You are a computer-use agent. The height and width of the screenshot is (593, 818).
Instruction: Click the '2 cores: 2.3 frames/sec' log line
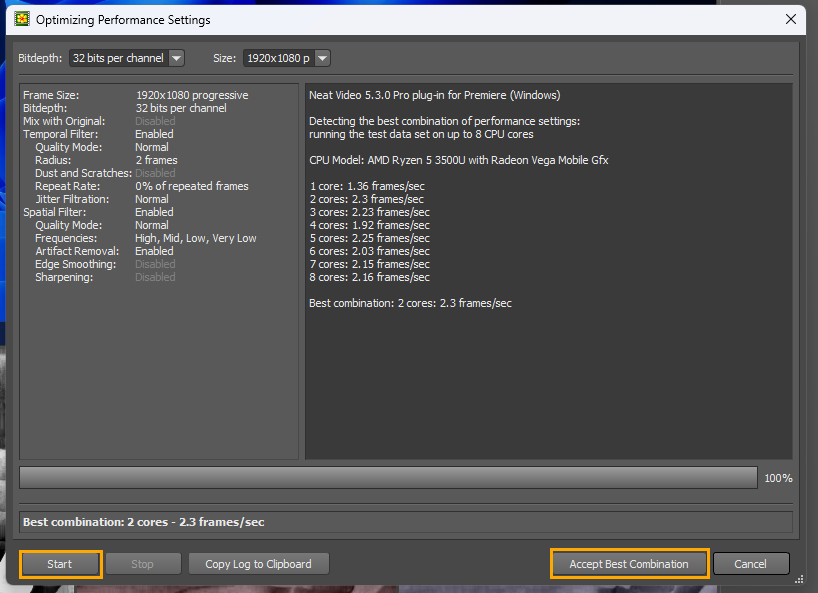click(366, 199)
